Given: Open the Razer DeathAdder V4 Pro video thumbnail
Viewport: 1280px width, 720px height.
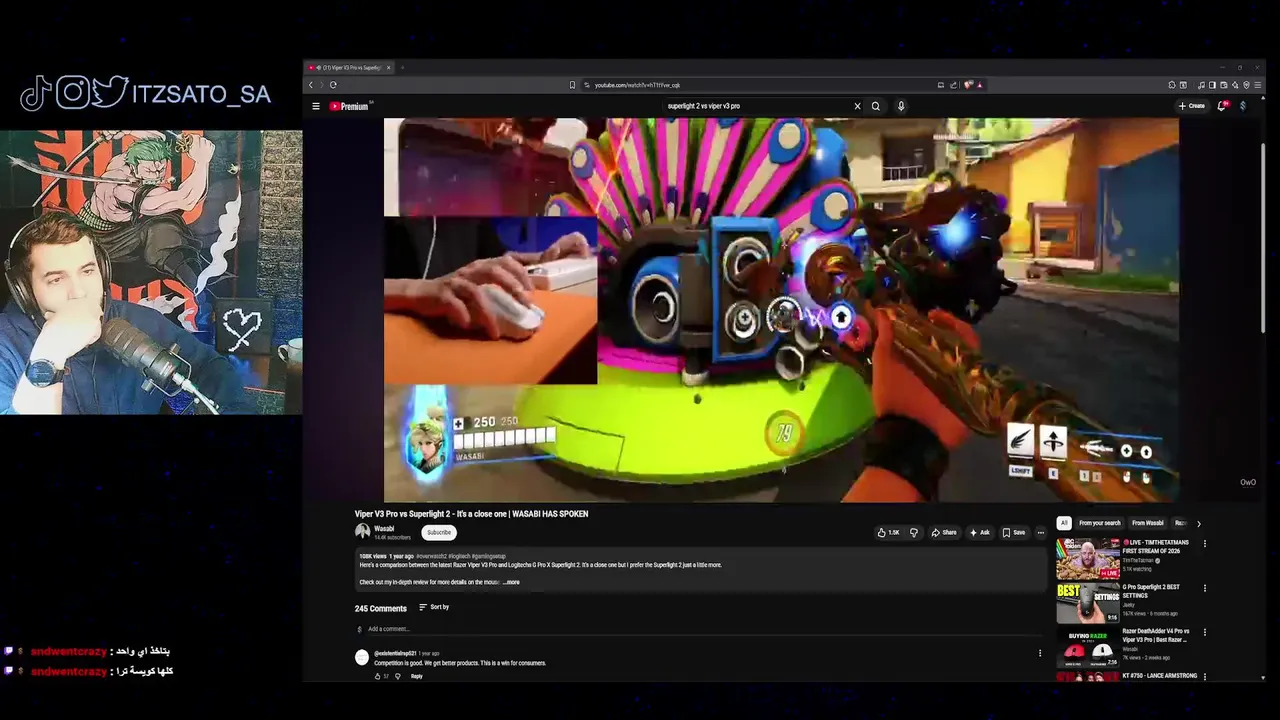Looking at the screenshot, I should (x=1088, y=646).
